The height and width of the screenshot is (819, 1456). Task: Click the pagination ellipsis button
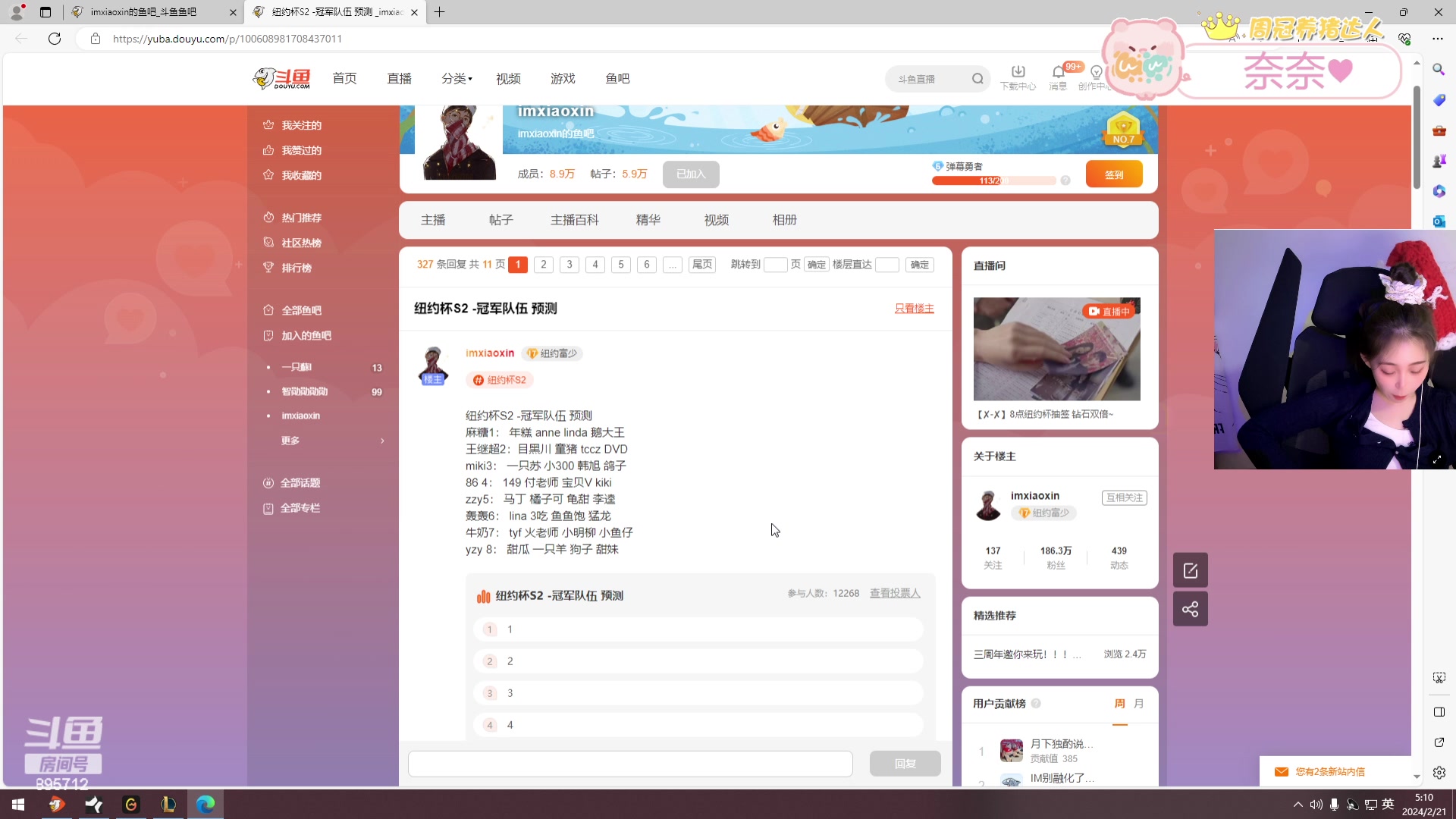(672, 265)
